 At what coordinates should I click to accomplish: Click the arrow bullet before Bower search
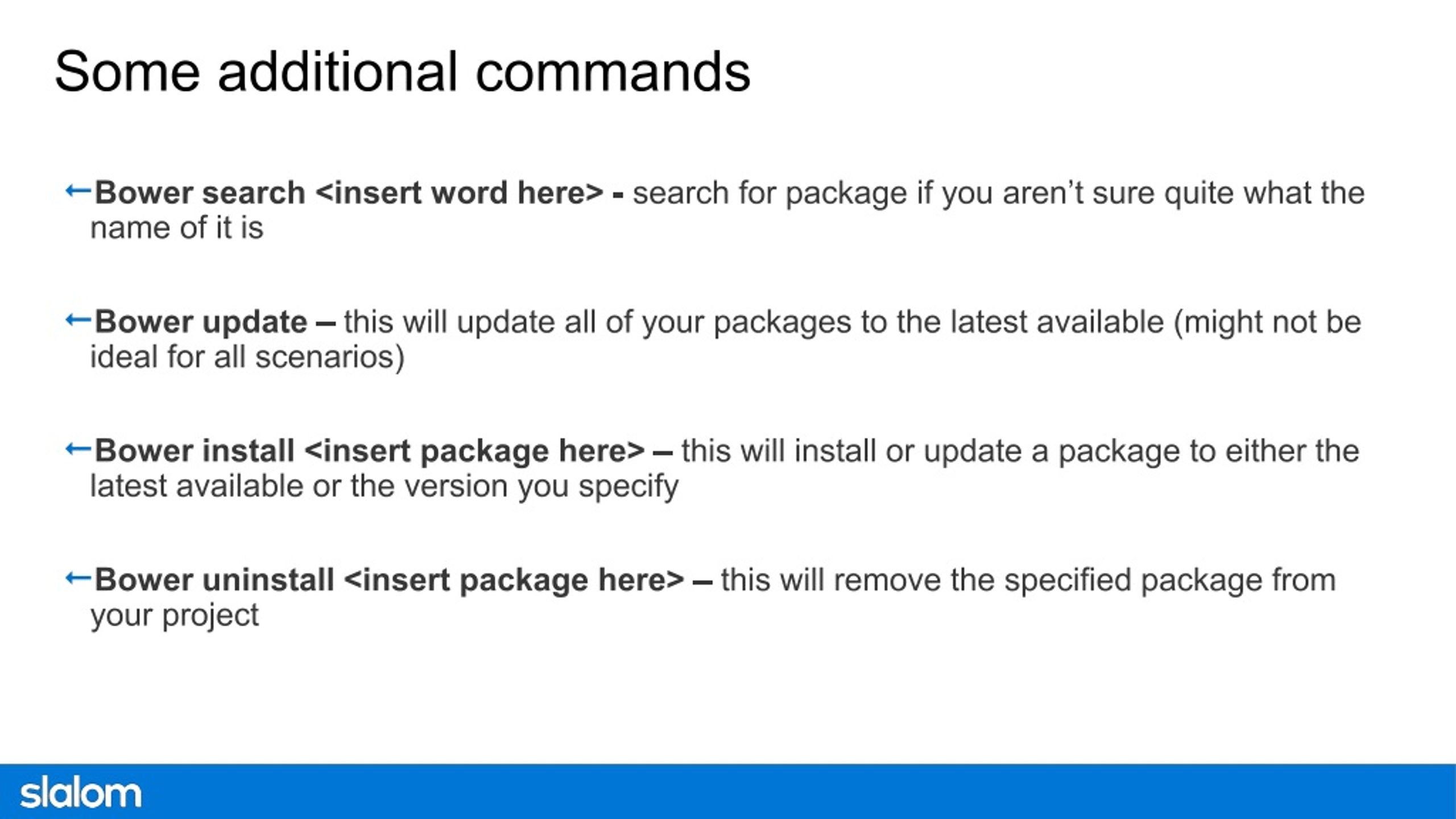coord(78,191)
